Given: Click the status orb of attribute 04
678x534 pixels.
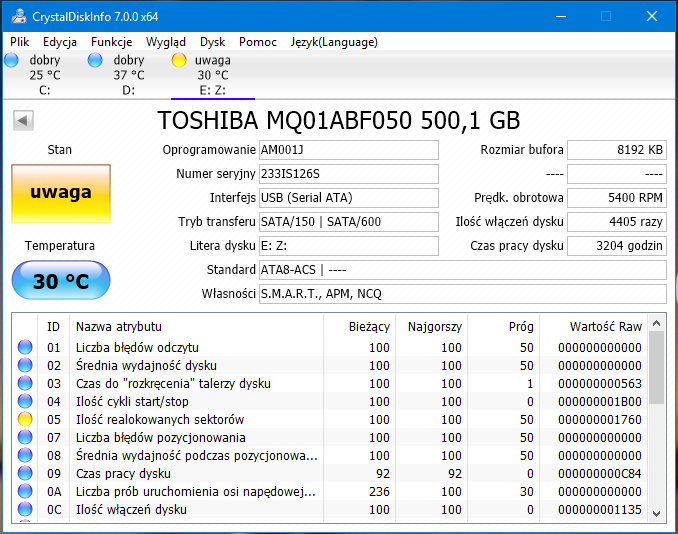Looking at the screenshot, I should (25, 401).
